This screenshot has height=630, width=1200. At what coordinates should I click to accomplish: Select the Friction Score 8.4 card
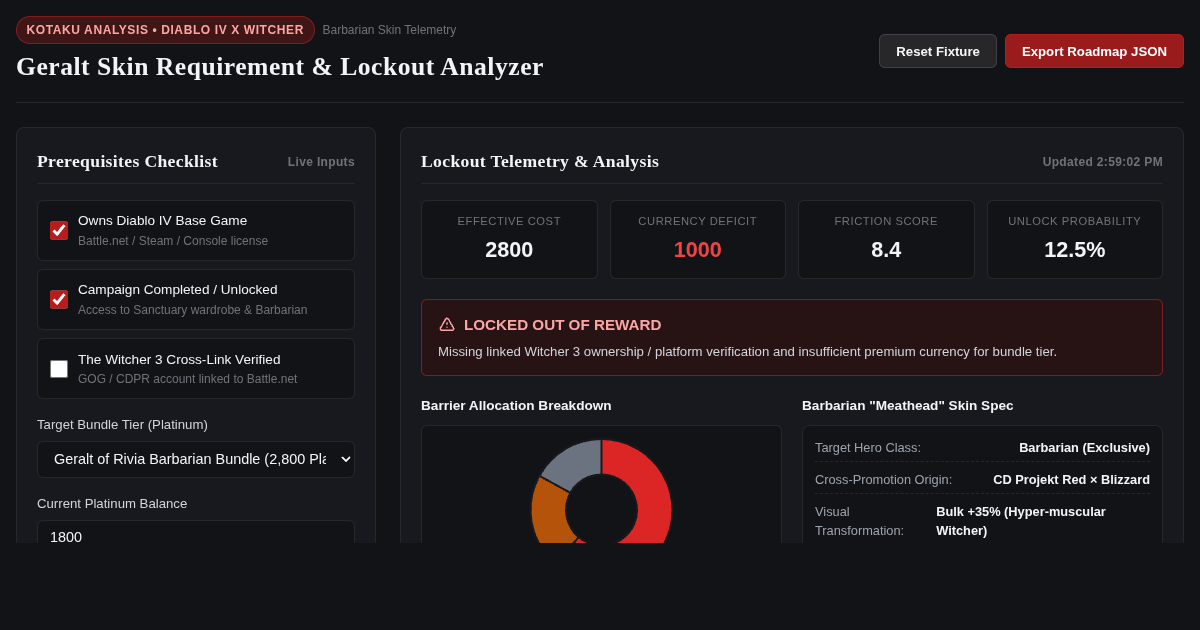886,239
